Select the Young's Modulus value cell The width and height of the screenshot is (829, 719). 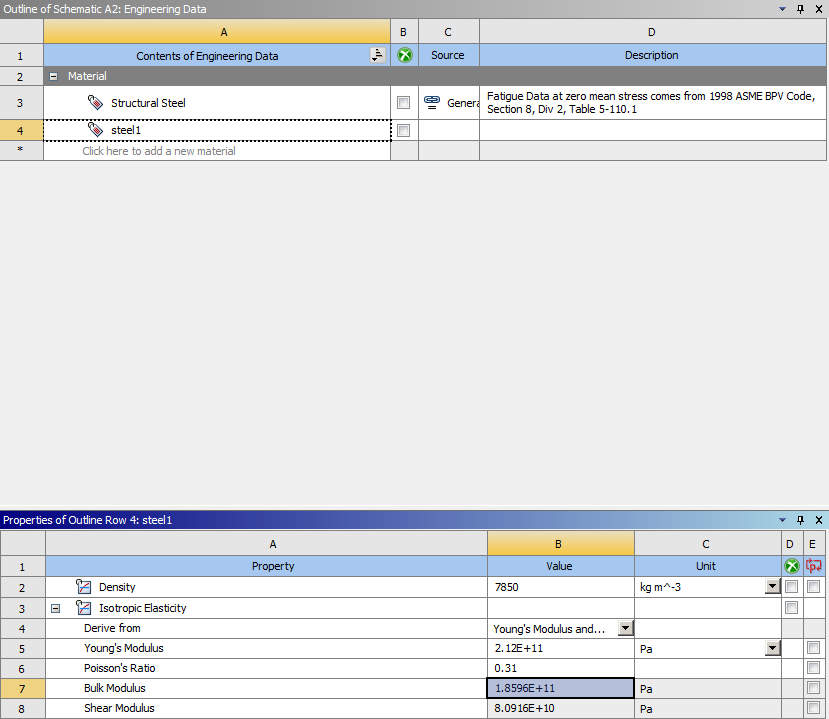click(x=560, y=648)
